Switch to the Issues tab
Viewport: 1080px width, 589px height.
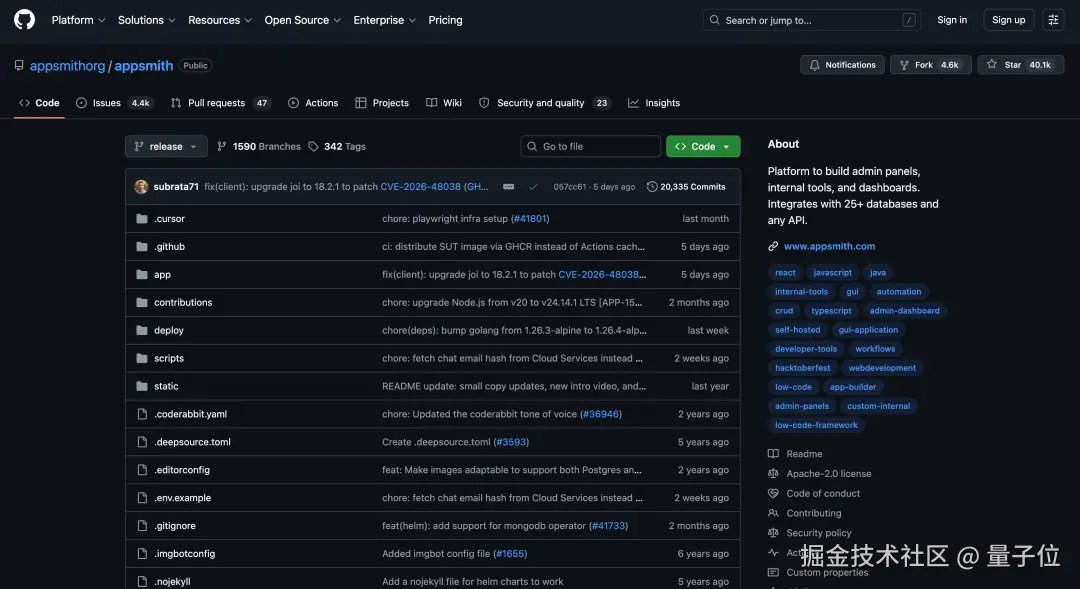pos(114,103)
